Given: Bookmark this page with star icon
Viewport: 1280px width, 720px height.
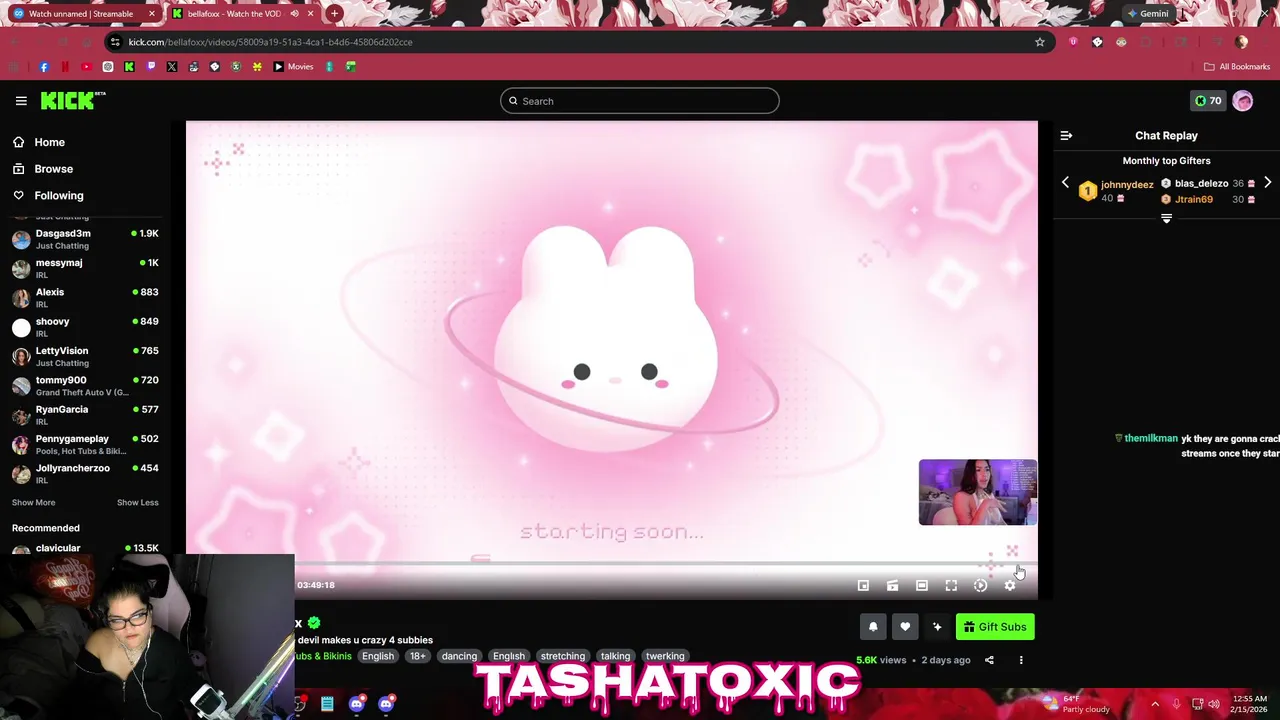Looking at the screenshot, I should 1040,42.
